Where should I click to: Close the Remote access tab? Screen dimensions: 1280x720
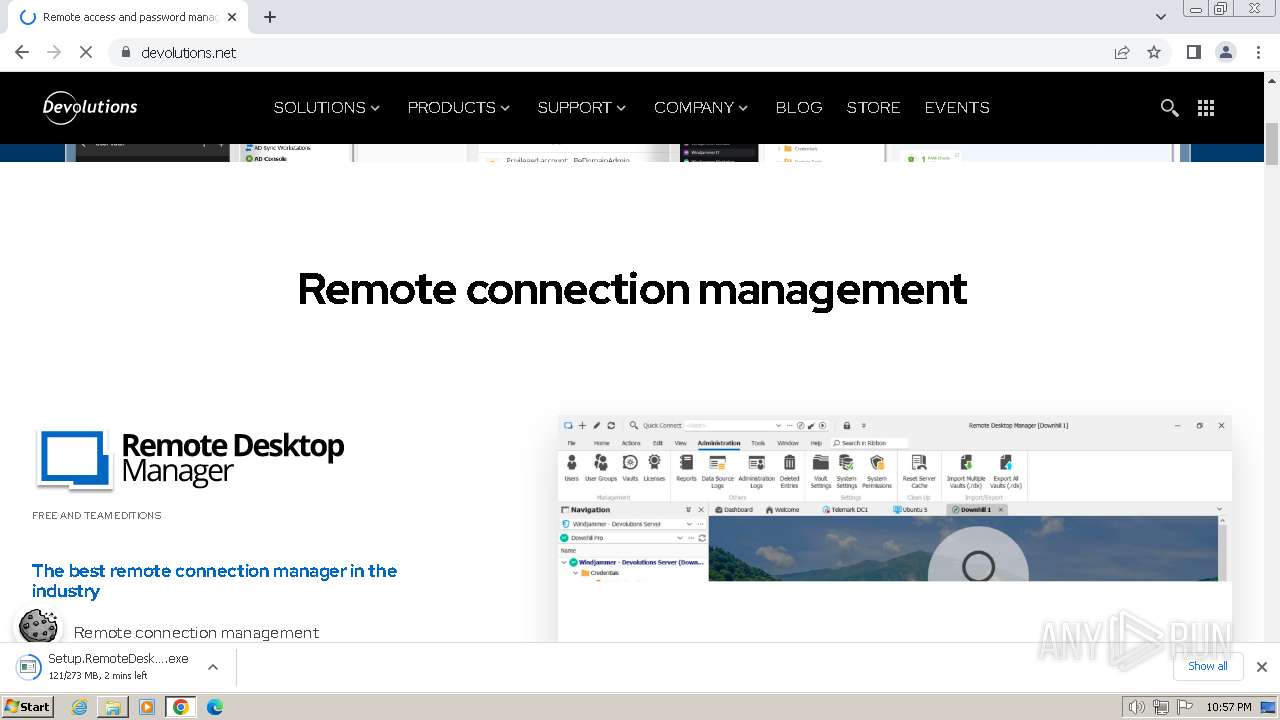tap(232, 17)
